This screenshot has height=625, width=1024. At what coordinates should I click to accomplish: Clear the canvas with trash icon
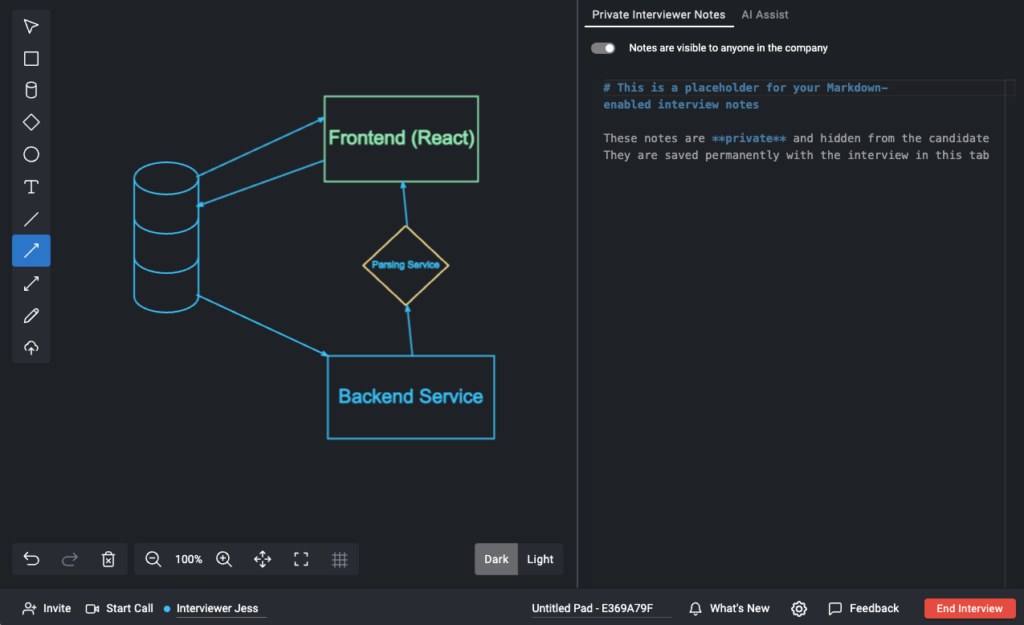click(108, 560)
